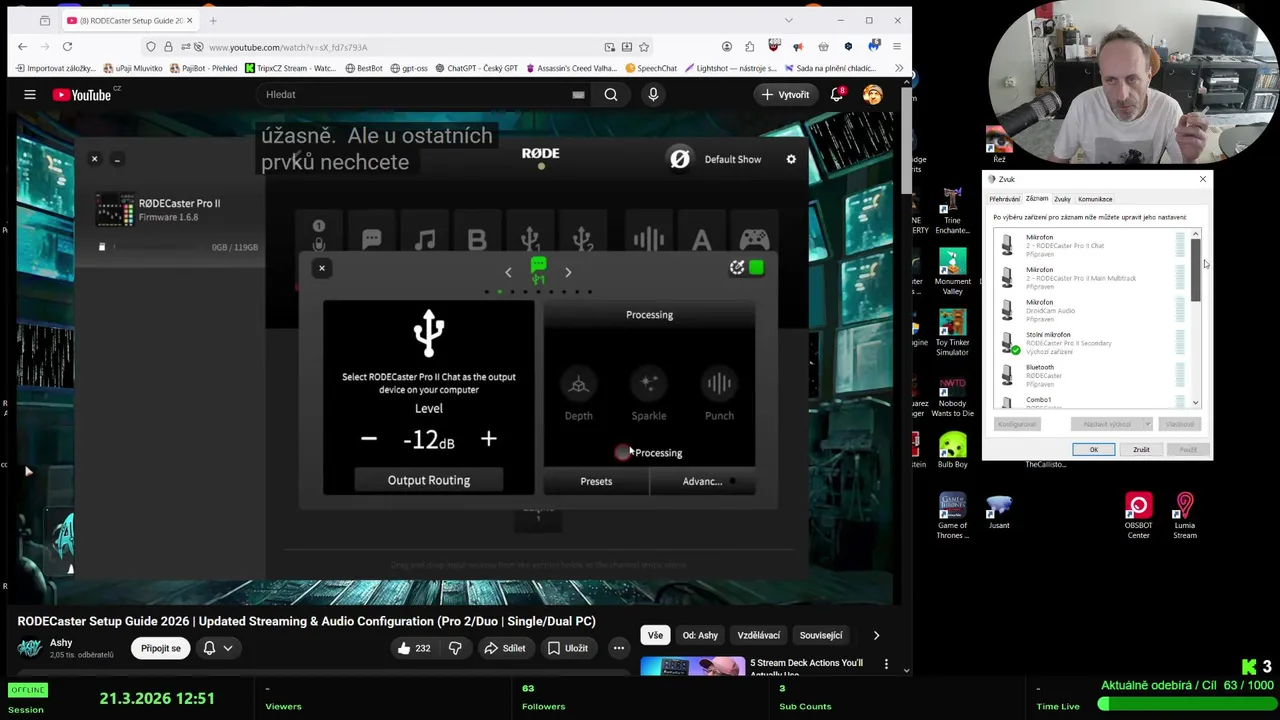Show more bookmarks chevron in bookmarks bar
Image resolution: width=1280 pixels, height=720 pixels.
pos(898,68)
